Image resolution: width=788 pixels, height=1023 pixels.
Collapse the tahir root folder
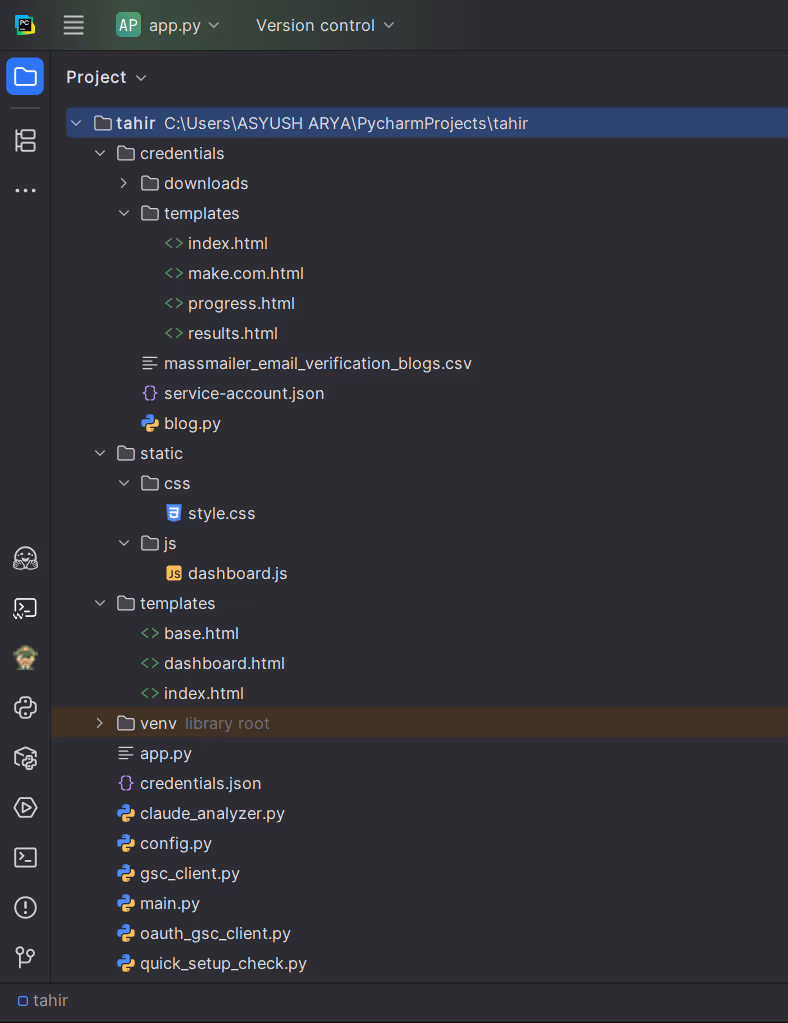76,123
